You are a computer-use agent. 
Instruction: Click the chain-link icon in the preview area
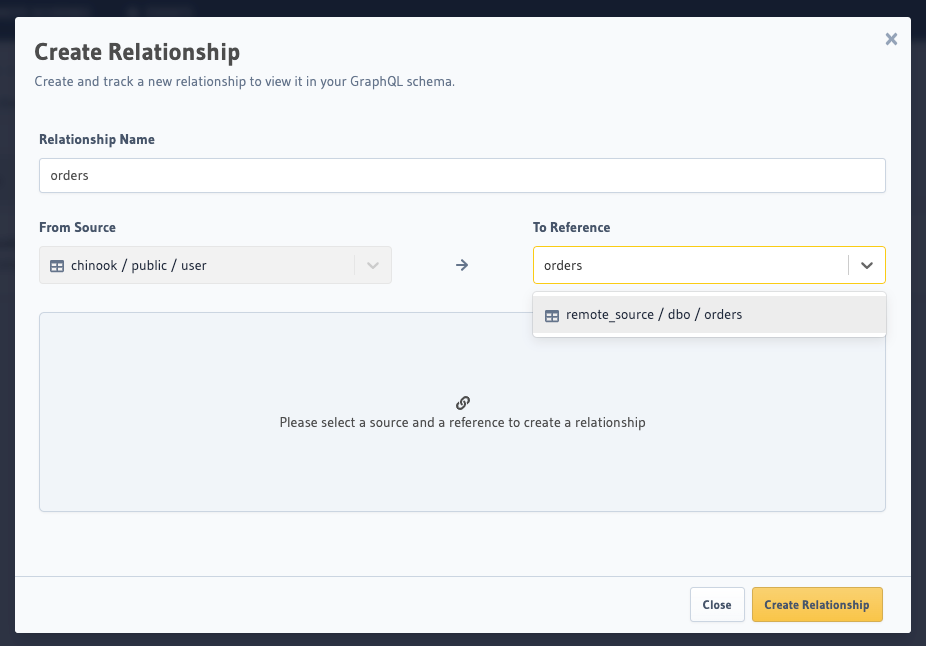coord(462,402)
